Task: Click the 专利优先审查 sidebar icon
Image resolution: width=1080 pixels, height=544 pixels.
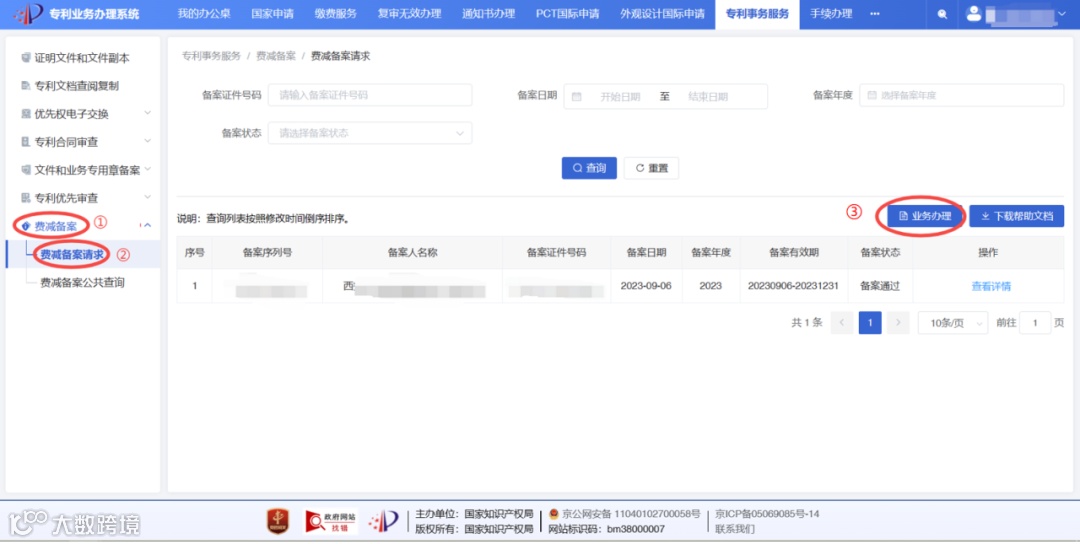Action: coord(26,198)
